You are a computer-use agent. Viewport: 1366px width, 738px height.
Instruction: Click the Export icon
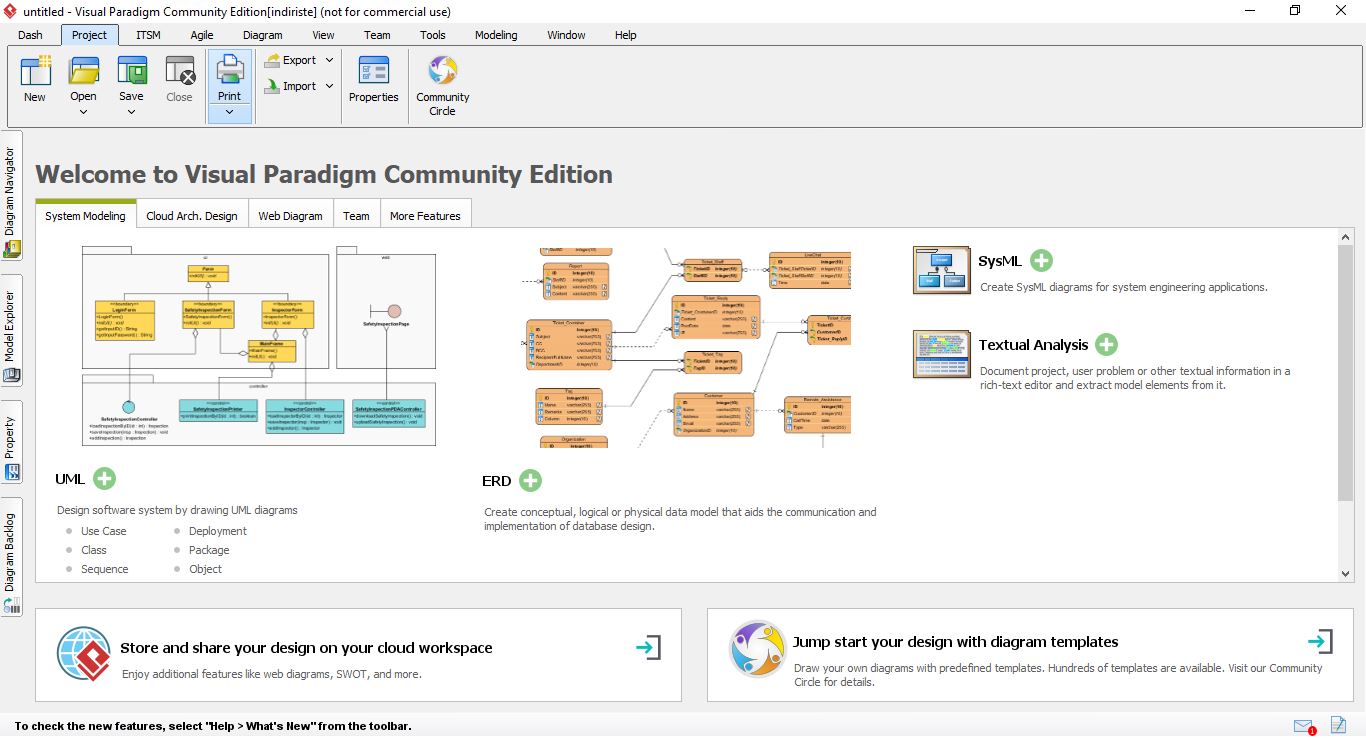(272, 60)
